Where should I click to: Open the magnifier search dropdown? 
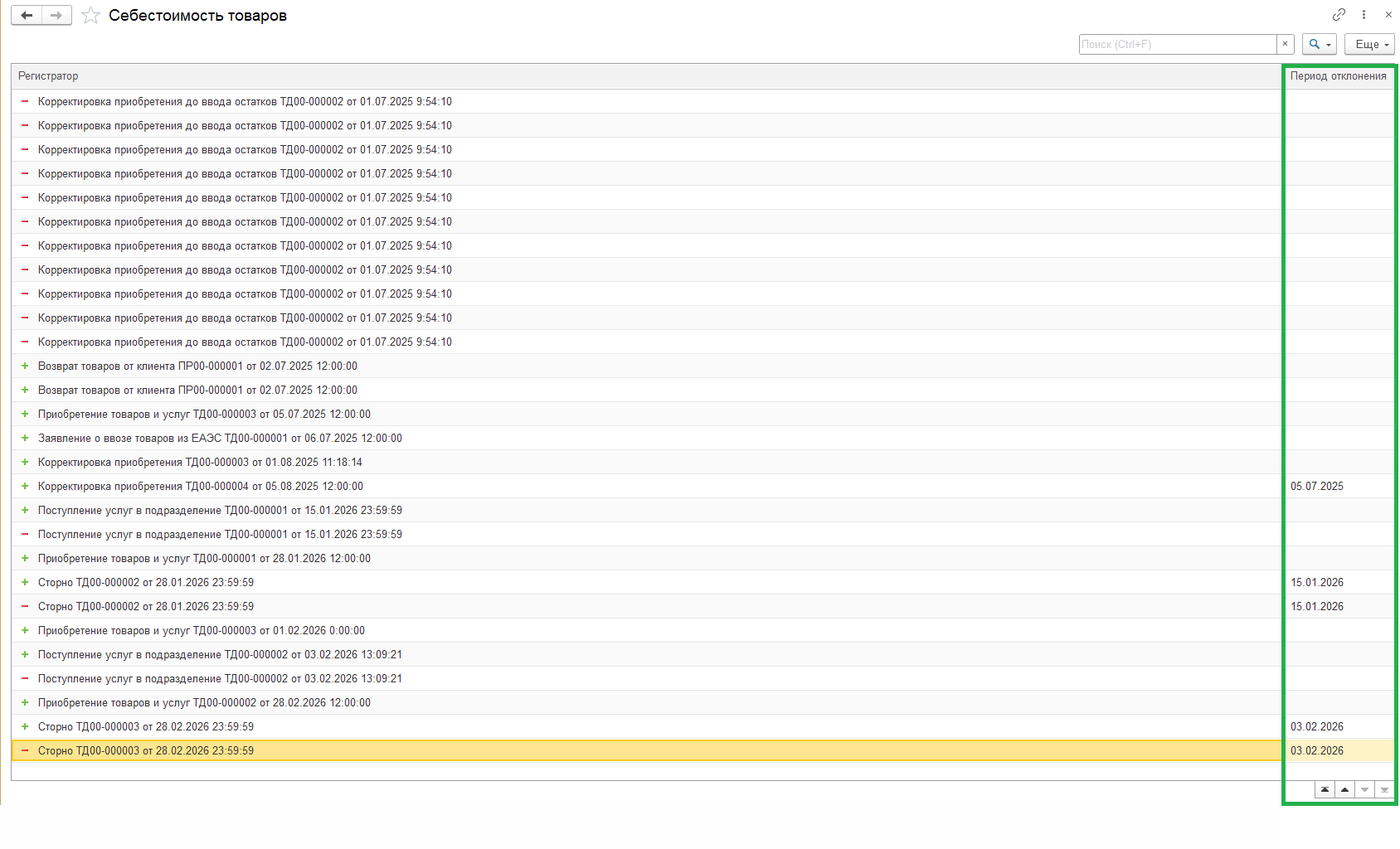point(1319,44)
